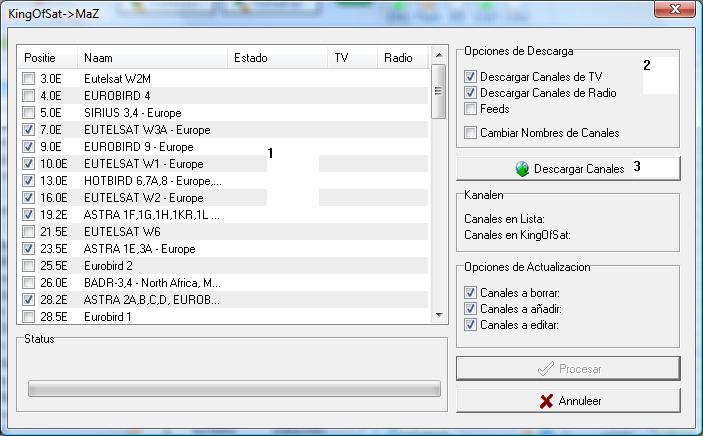Select the EUROBIRD 9 - Europe name text
The height and width of the screenshot is (436, 703).
coord(139,147)
